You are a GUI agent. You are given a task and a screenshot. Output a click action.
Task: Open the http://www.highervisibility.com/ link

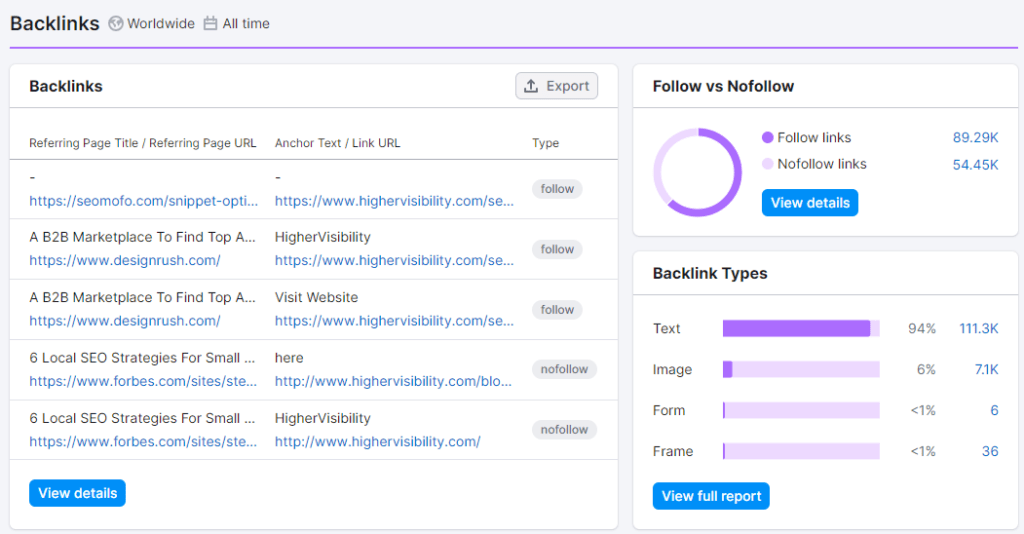tap(377, 442)
